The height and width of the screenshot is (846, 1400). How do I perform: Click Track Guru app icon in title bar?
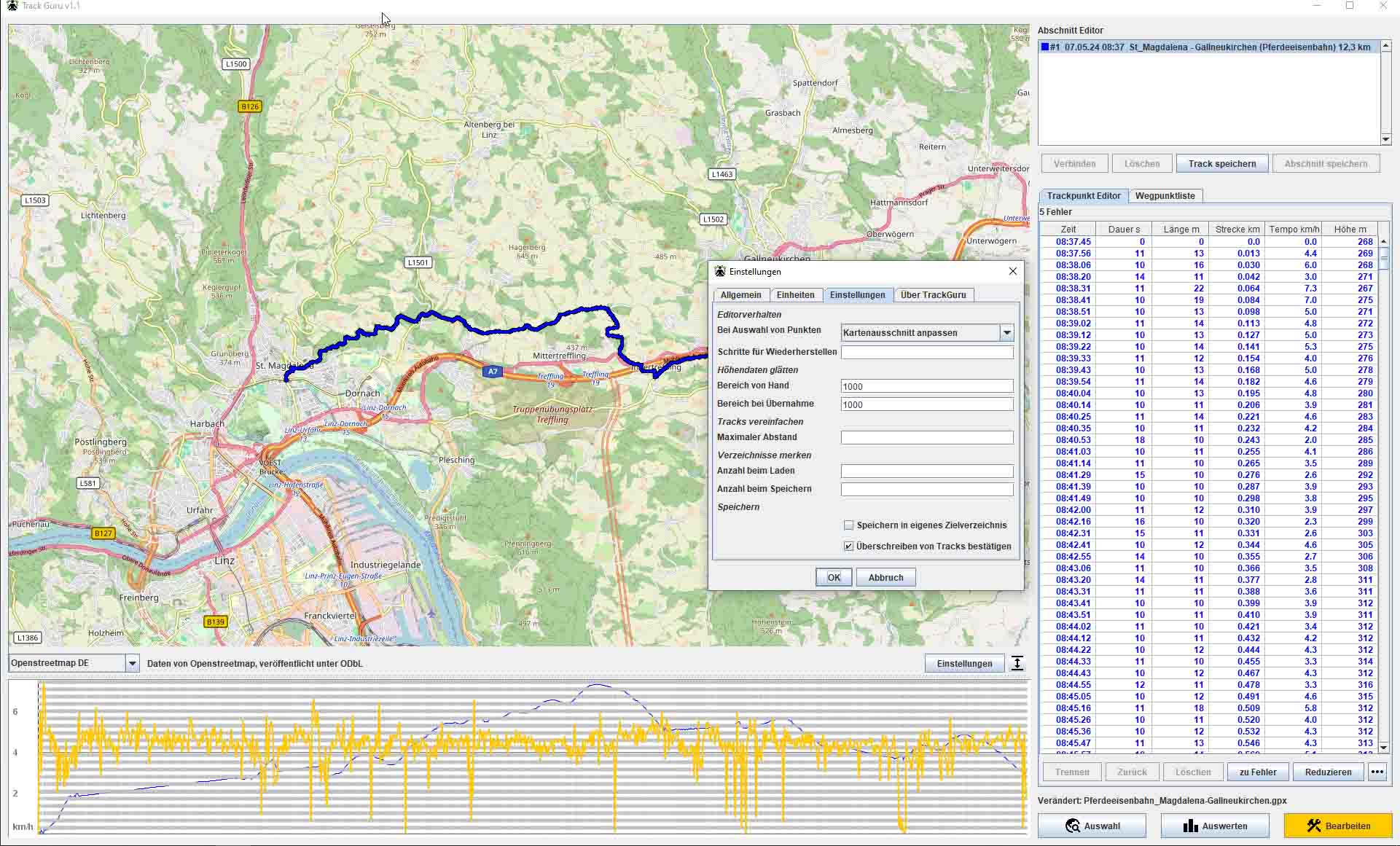(12, 6)
